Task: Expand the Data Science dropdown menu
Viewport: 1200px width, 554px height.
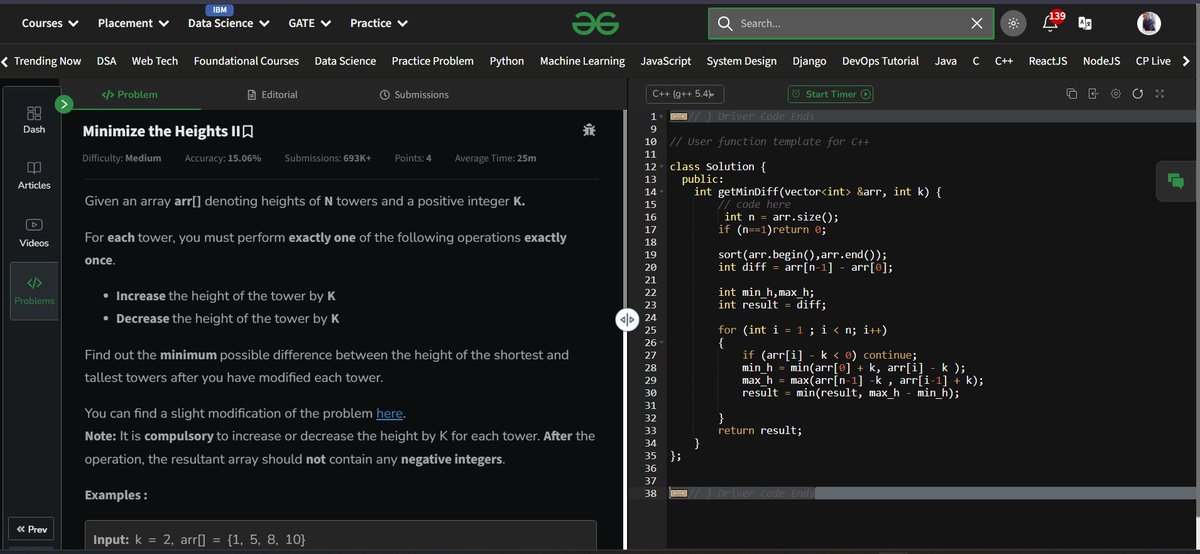Action: click(229, 23)
